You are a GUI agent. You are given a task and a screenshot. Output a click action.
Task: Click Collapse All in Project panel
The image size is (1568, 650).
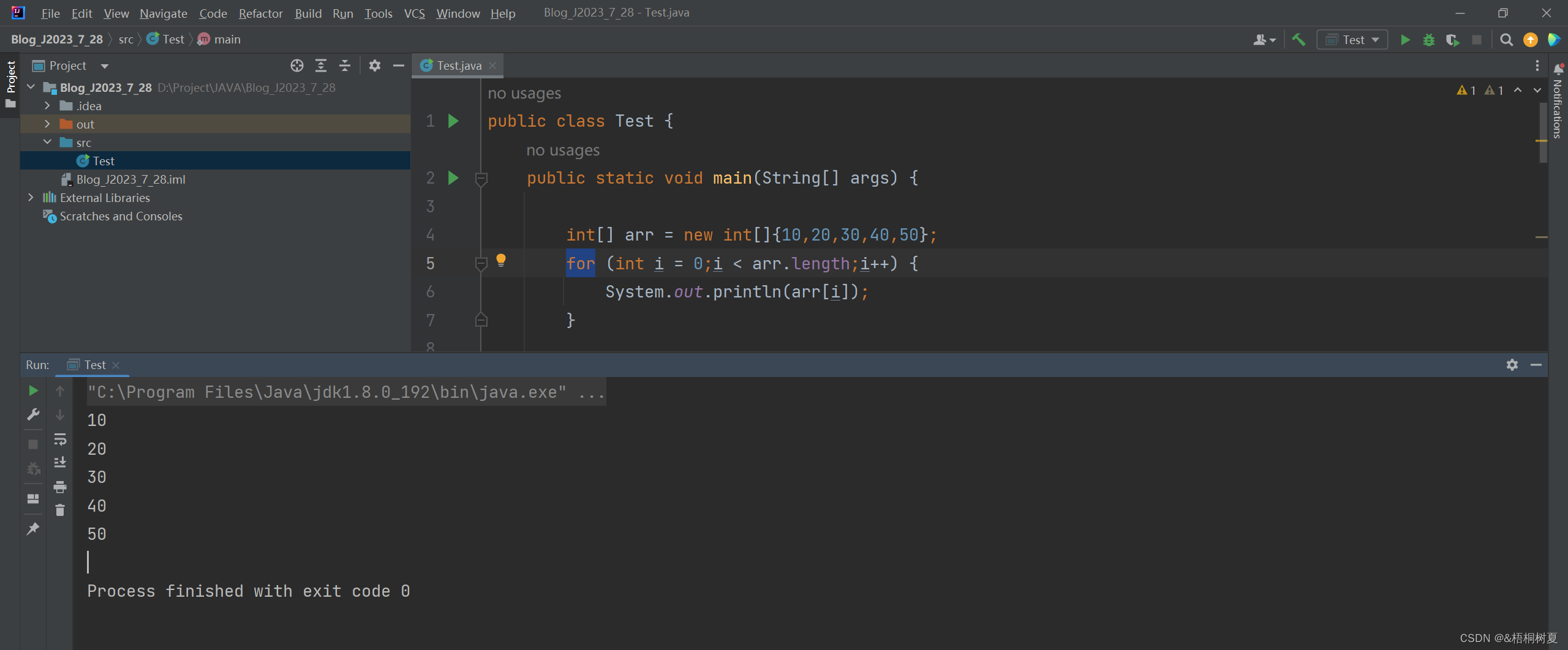pyautogui.click(x=345, y=65)
